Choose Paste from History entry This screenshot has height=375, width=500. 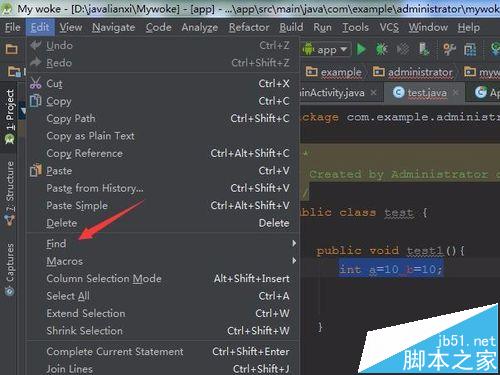point(163,188)
